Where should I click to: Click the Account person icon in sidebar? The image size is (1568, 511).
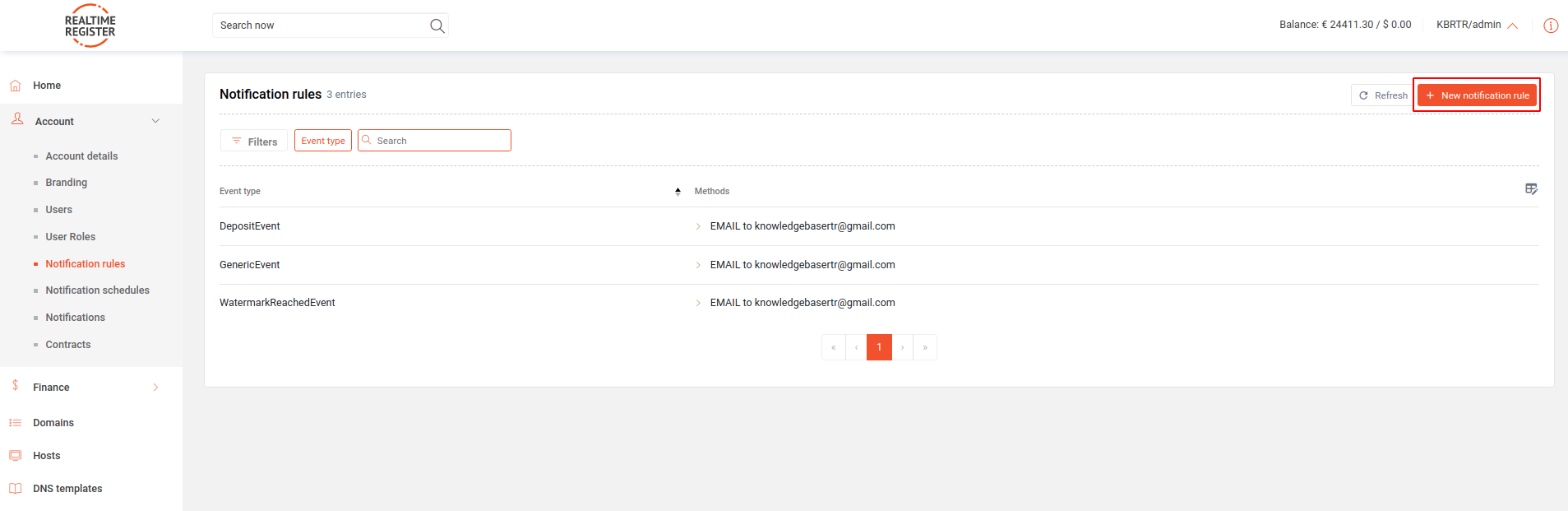point(17,119)
